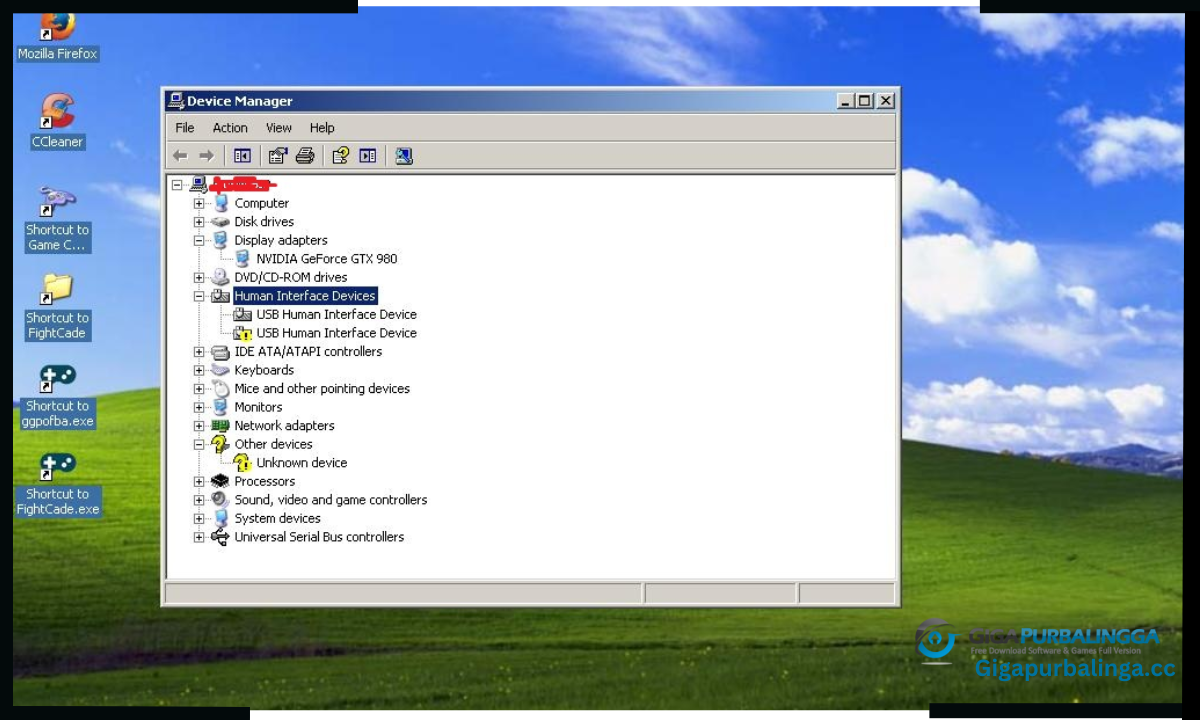Expand the Mice and other pointing devices category
The image size is (1200, 720).
(199, 389)
